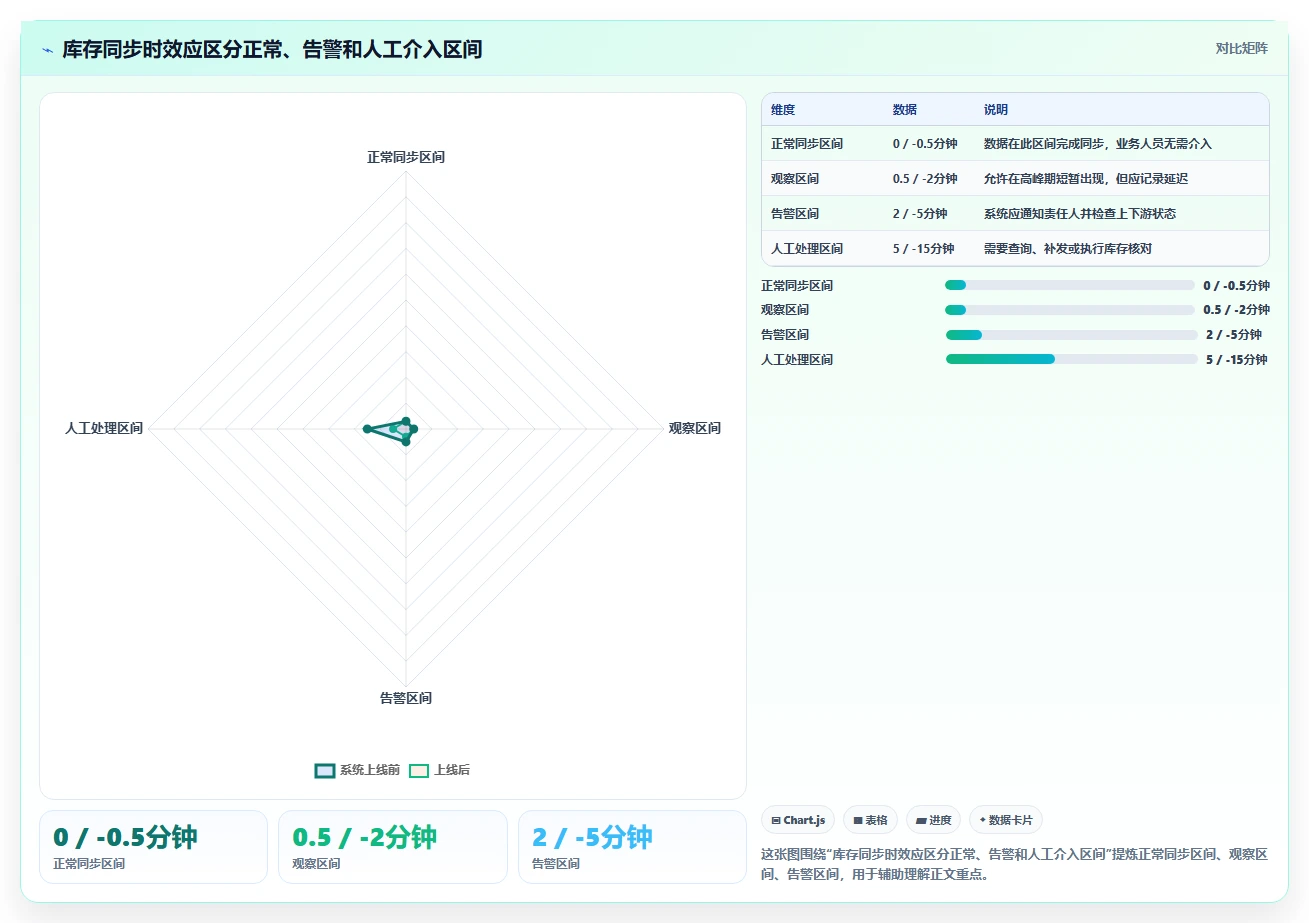Click the 对比矩阵 label in header
The height and width of the screenshot is (923, 1309).
pyautogui.click(x=1241, y=49)
